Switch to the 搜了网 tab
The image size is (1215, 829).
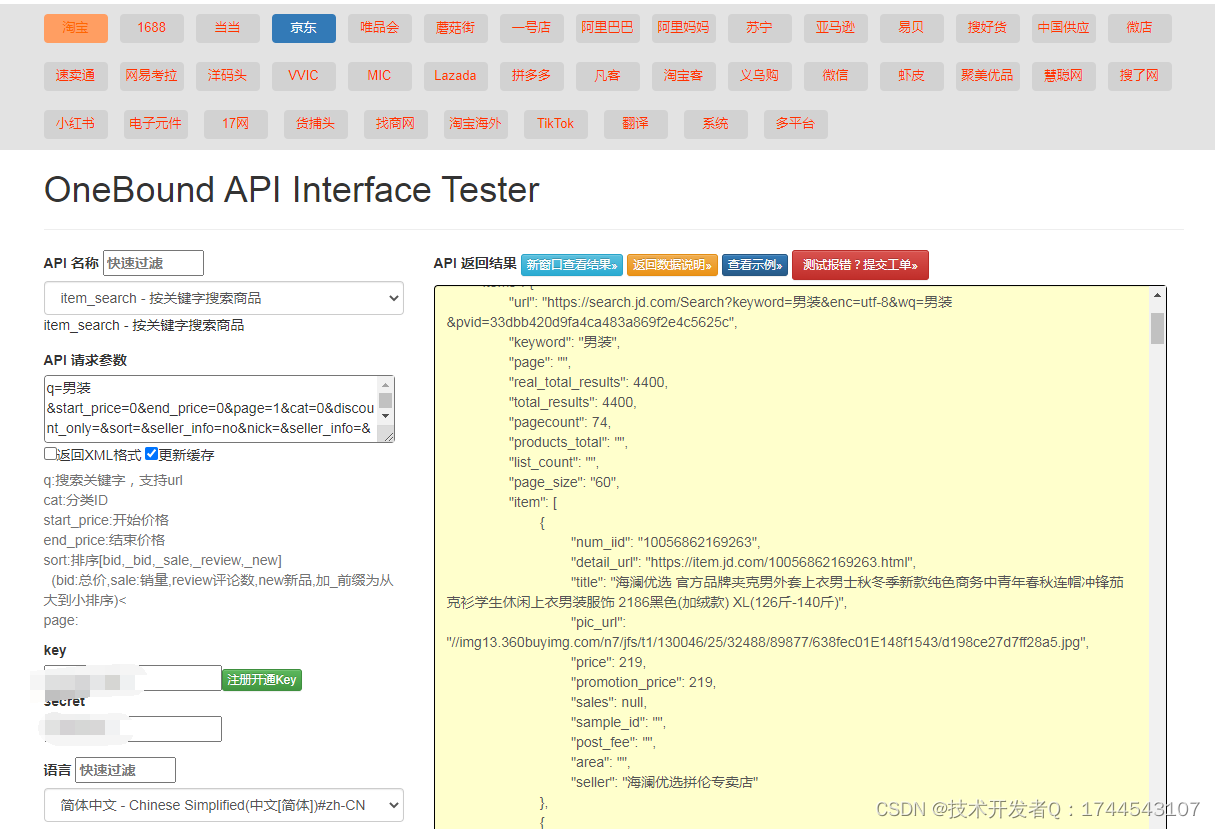[x=1140, y=76]
